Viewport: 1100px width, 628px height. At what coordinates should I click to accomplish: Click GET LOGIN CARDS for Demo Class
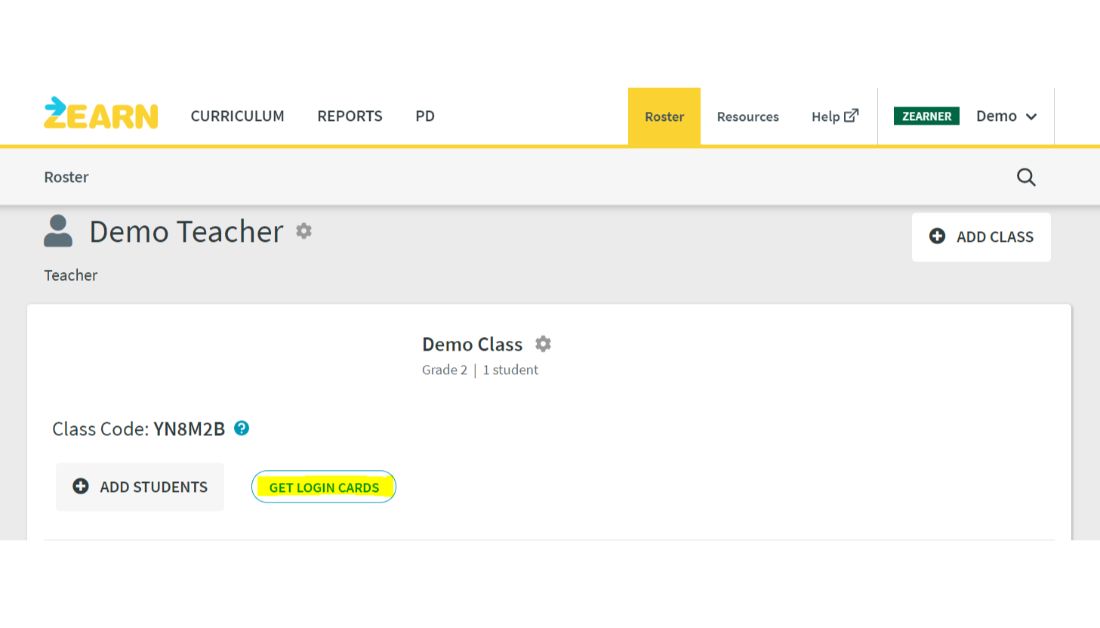pyautogui.click(x=323, y=487)
